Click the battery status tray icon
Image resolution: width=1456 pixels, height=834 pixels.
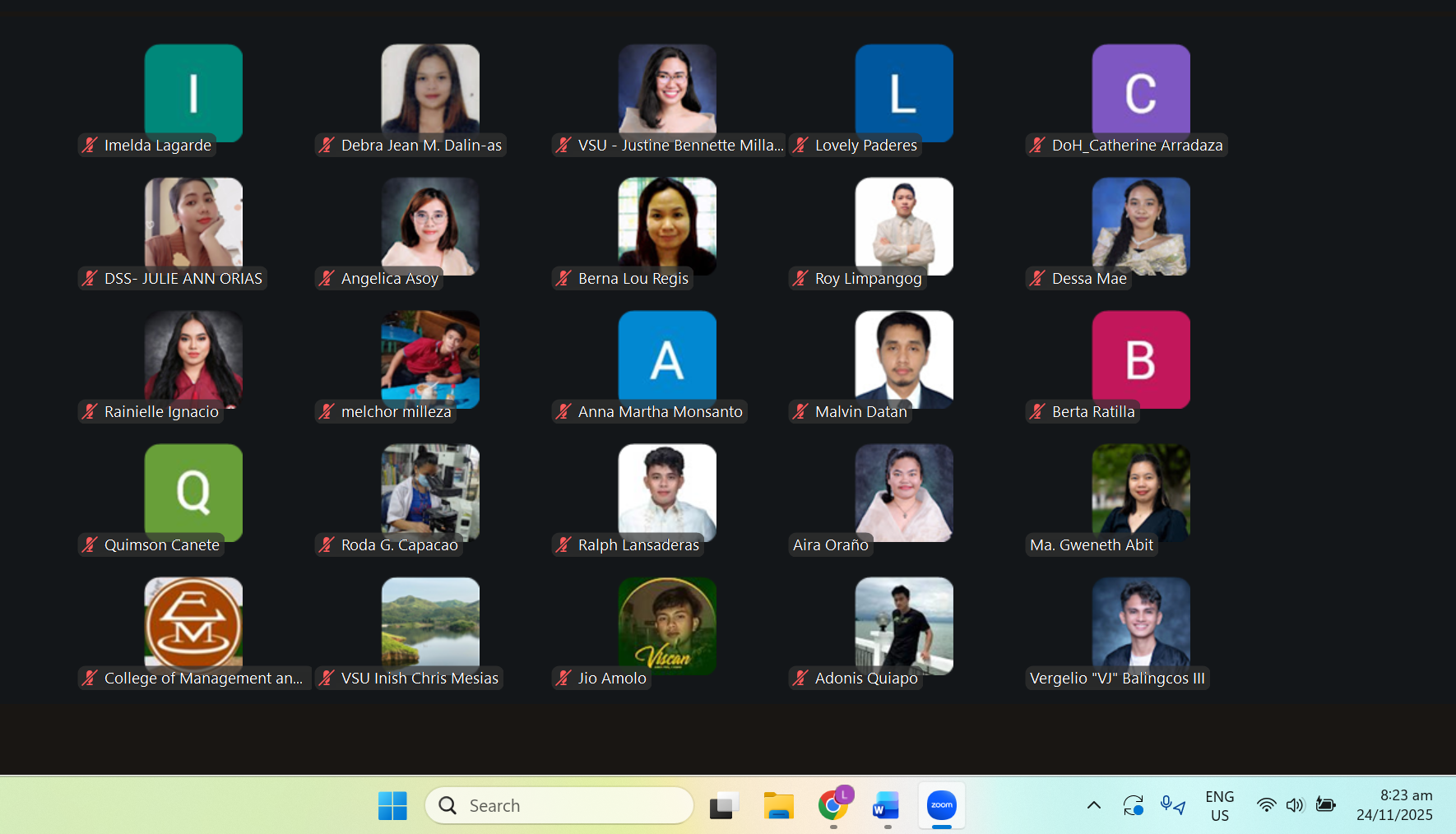tap(1325, 805)
